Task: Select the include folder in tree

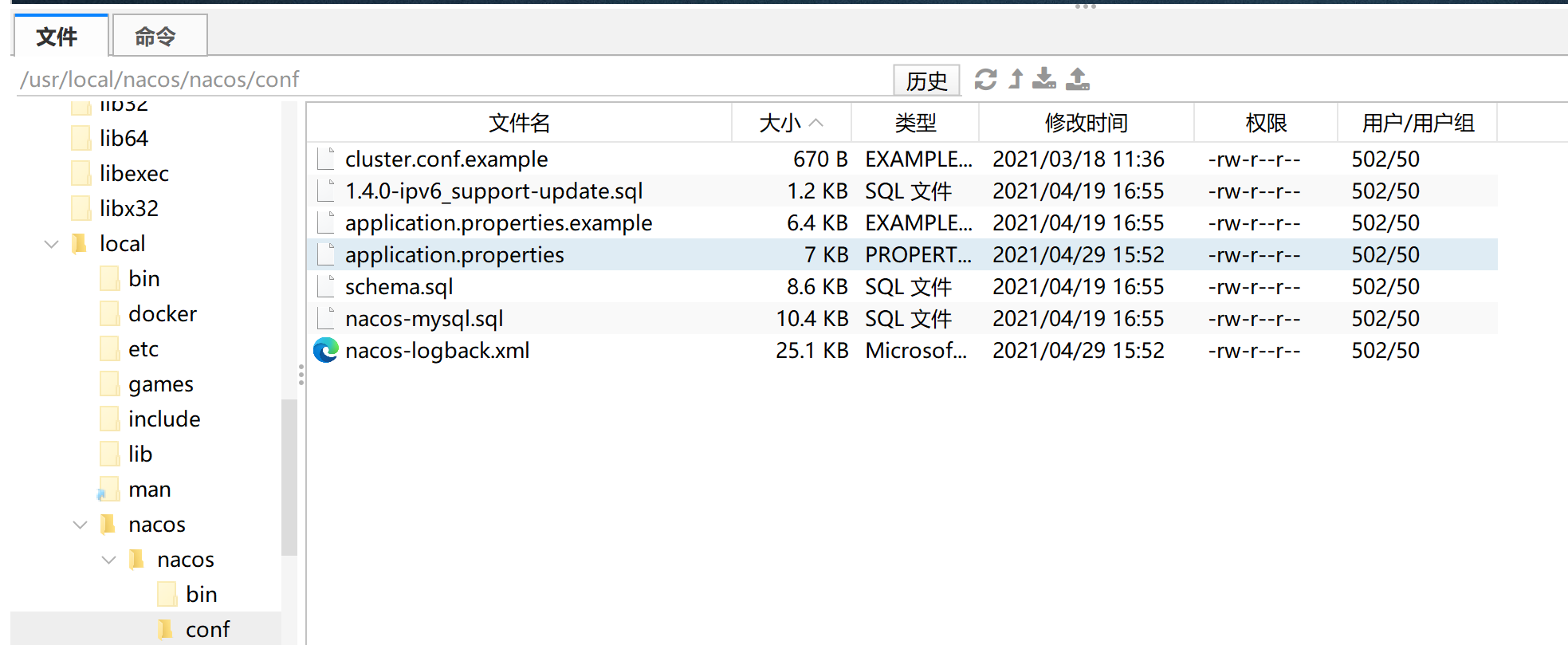Action: [x=164, y=419]
